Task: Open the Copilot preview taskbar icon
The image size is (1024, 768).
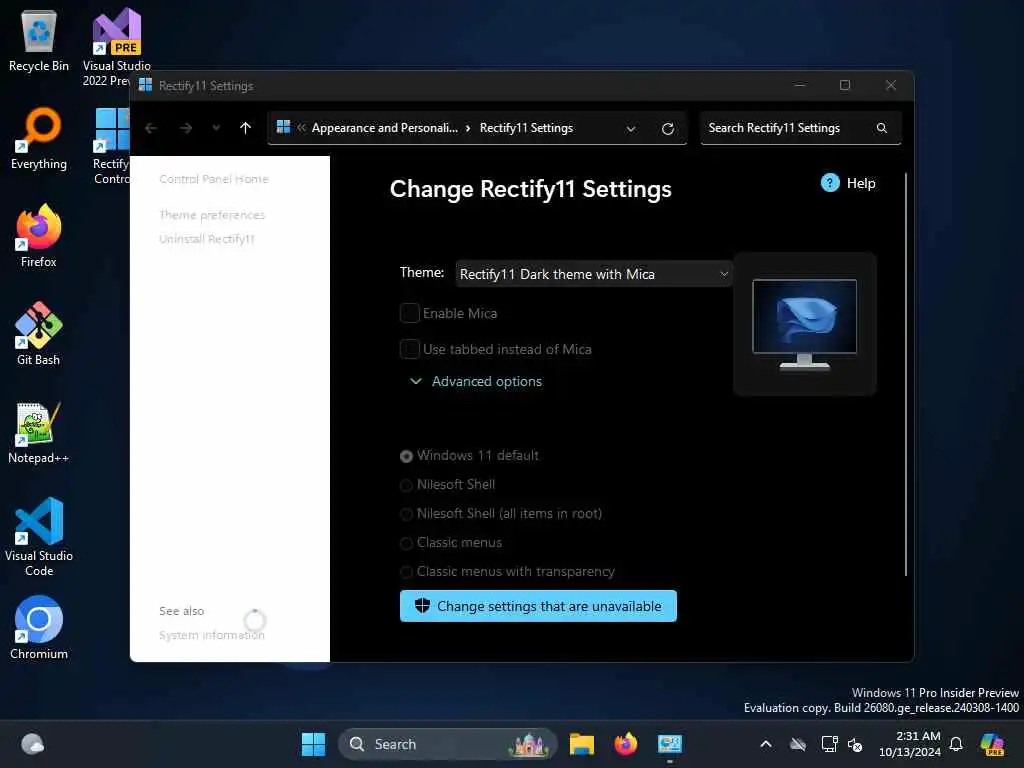Action: (x=993, y=744)
